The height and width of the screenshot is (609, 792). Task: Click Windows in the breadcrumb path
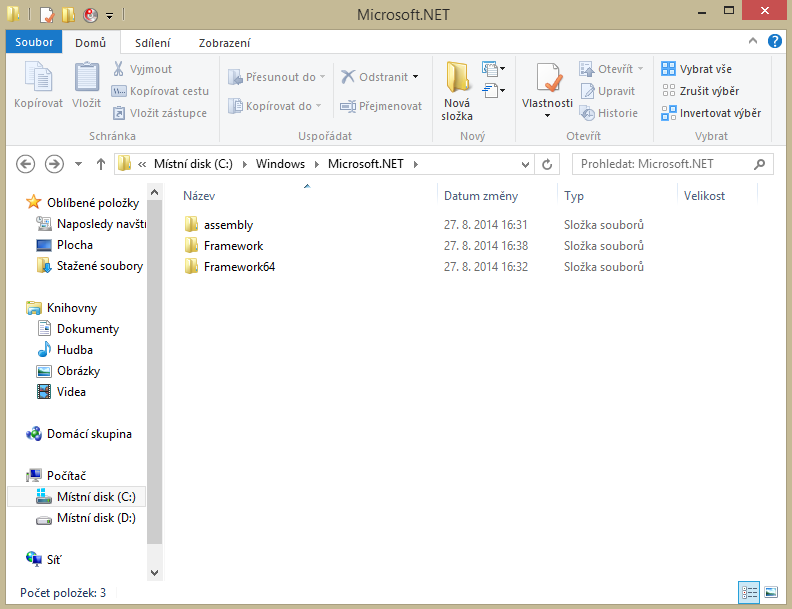pos(280,164)
